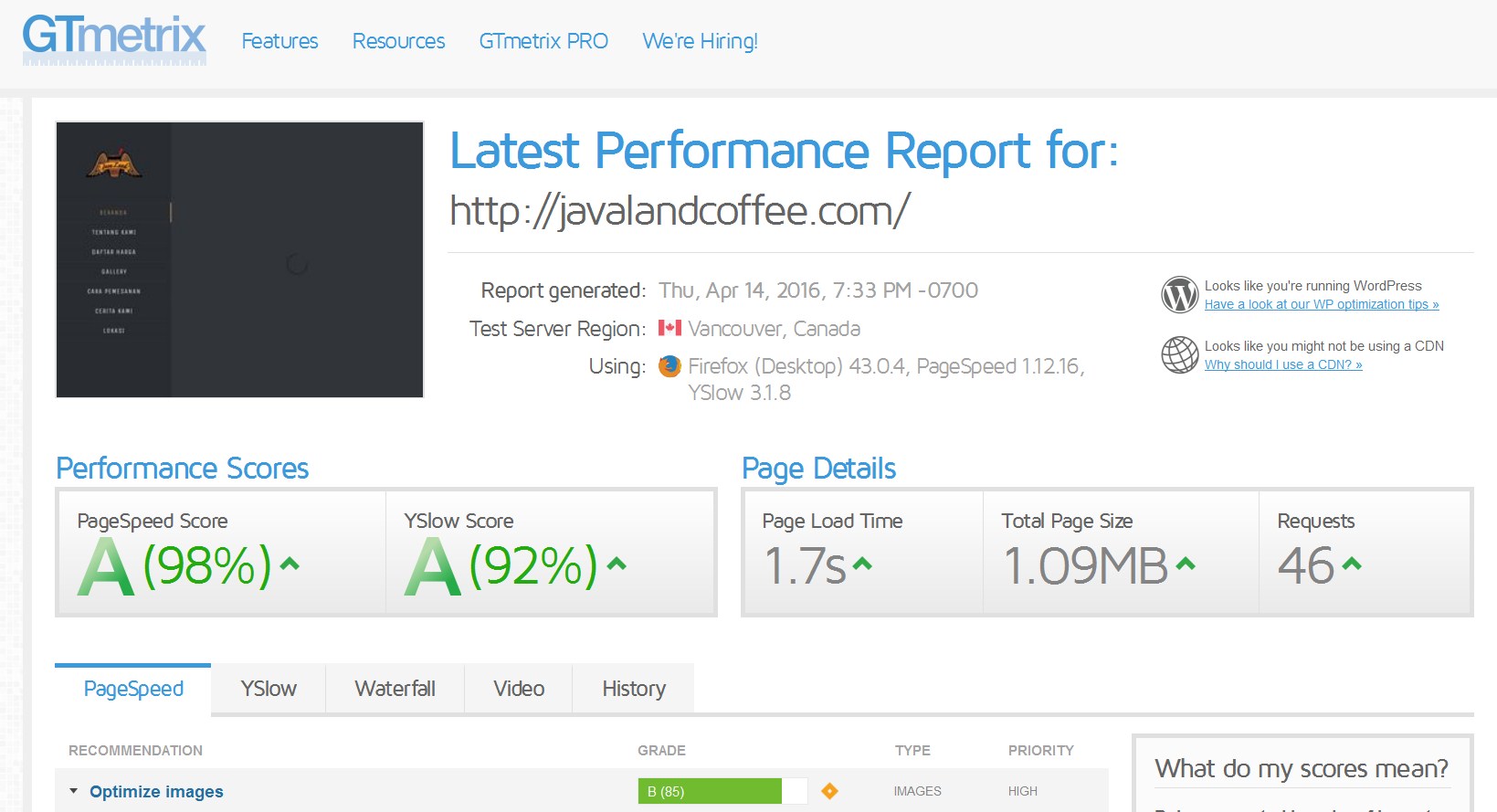Click the report generated date text
The image size is (1497, 812).
coord(818,290)
